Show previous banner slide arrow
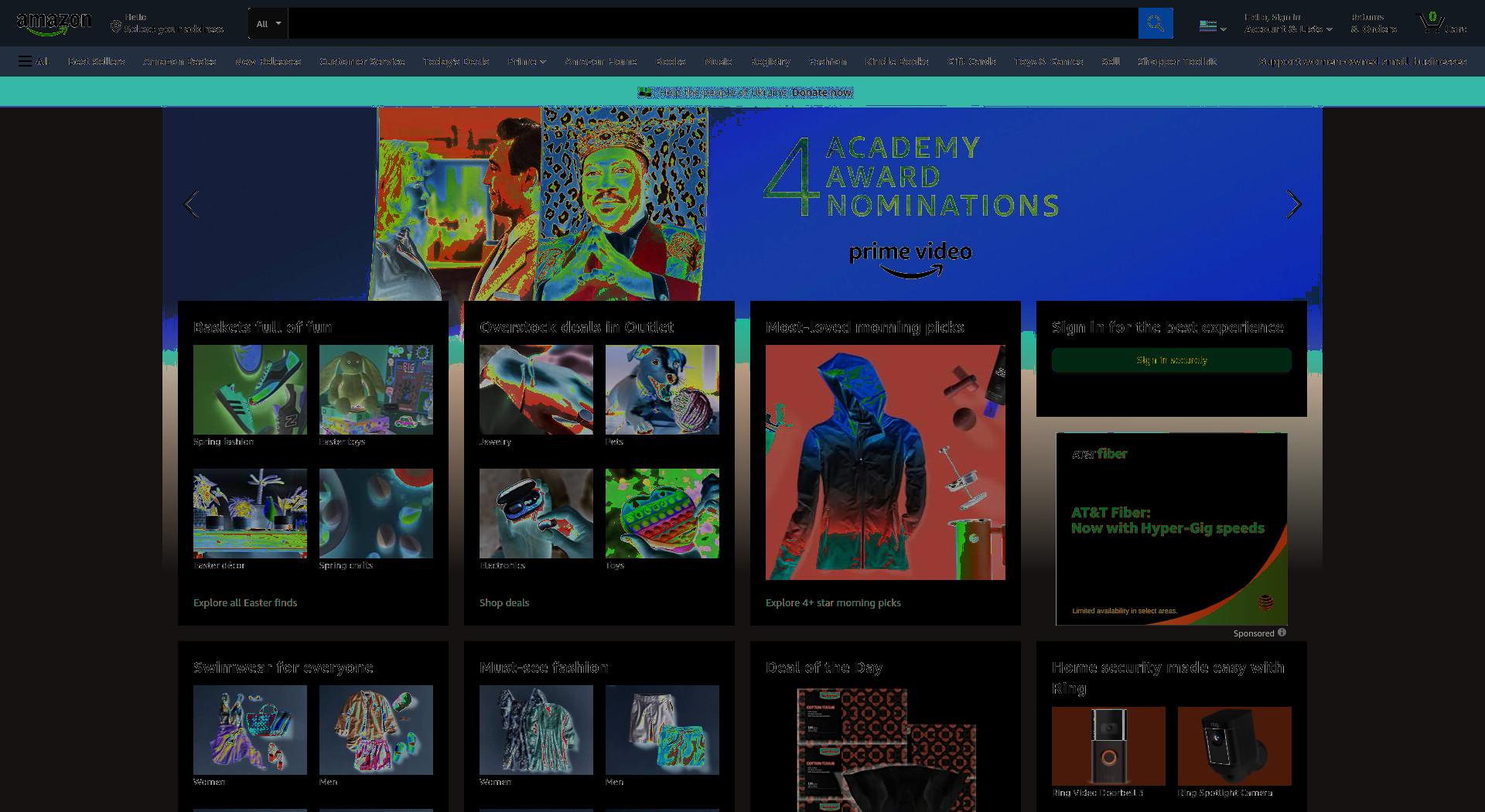 (192, 204)
